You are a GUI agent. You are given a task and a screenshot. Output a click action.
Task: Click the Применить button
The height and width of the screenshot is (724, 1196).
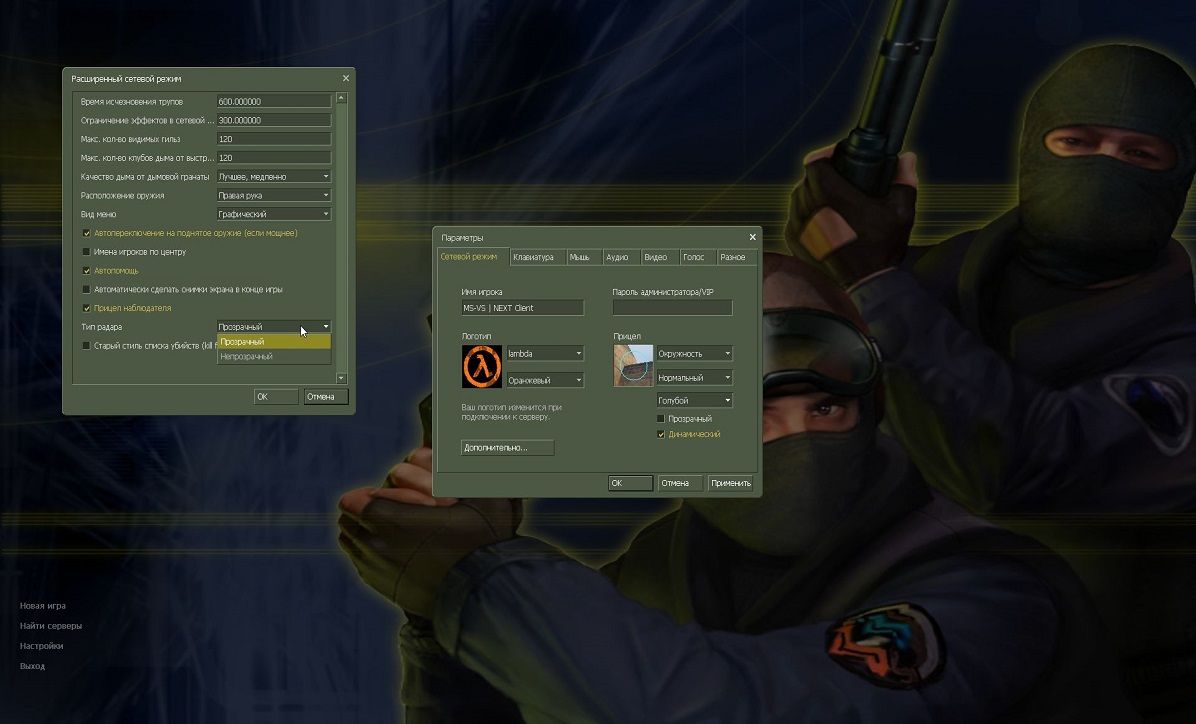pos(730,483)
